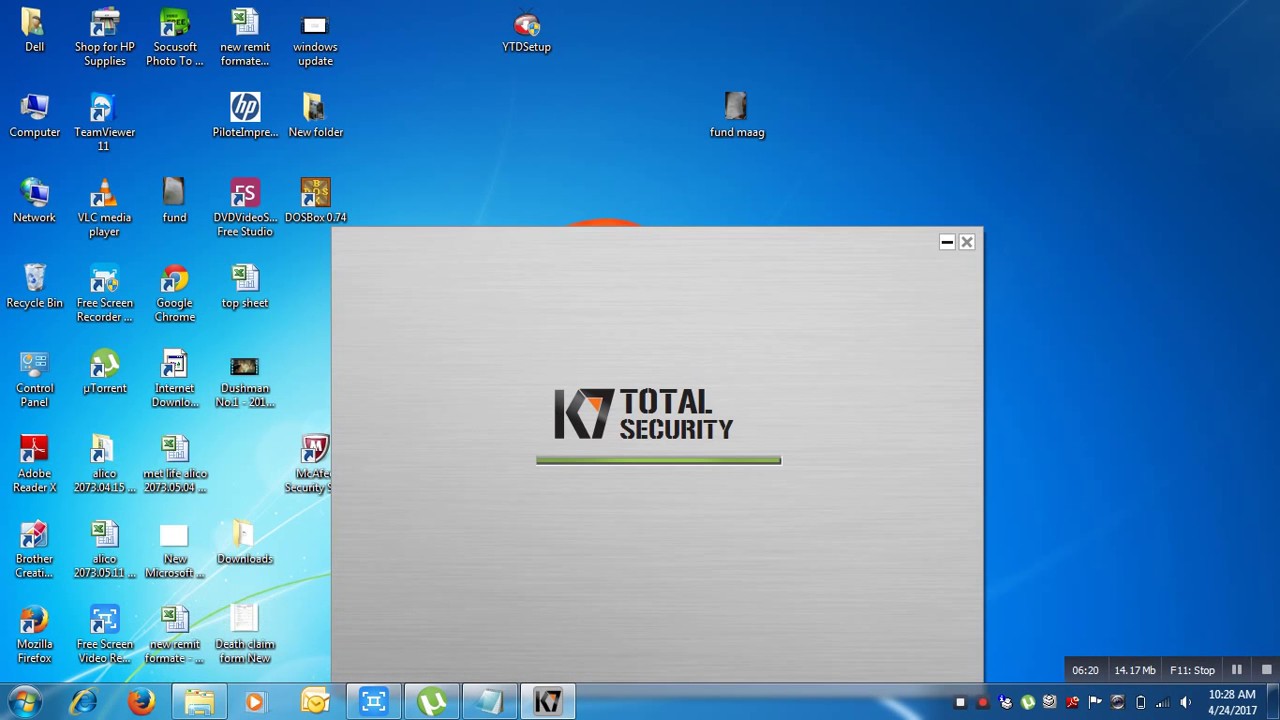The image size is (1280, 720).
Task: Open the fund file next to VLC
Action: (x=175, y=201)
